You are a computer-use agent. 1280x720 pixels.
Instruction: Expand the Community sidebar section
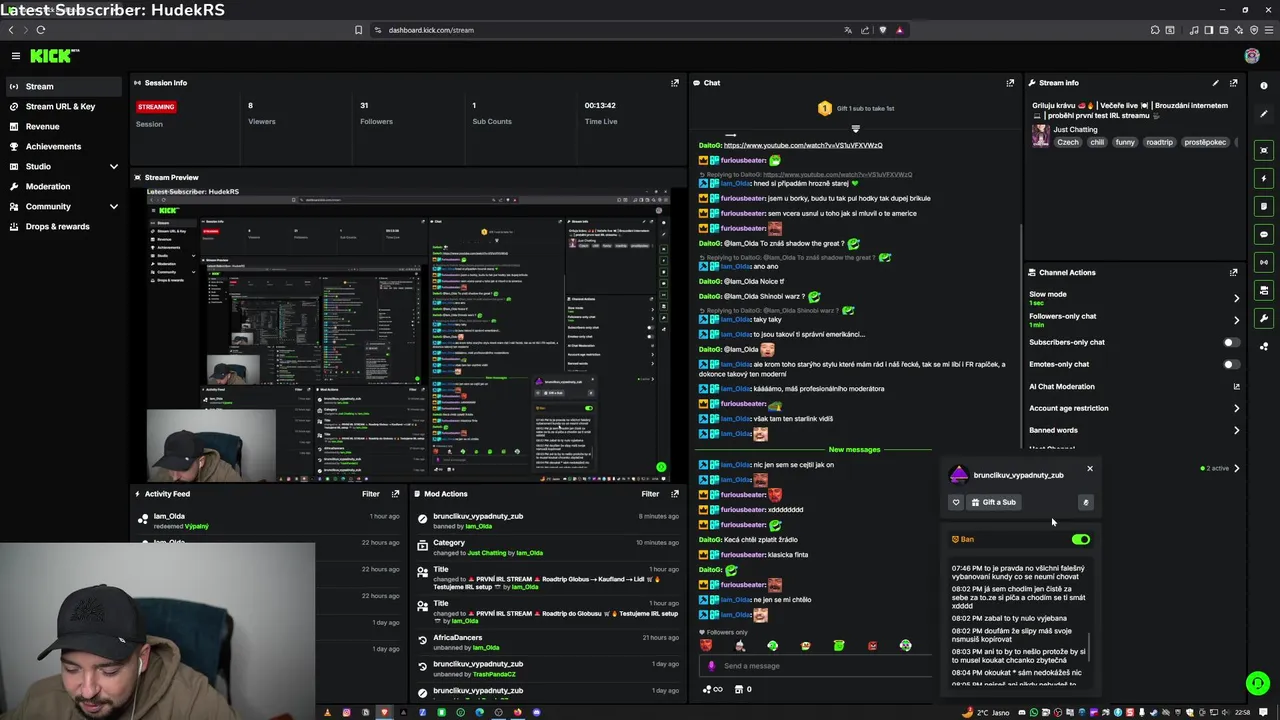(113, 206)
